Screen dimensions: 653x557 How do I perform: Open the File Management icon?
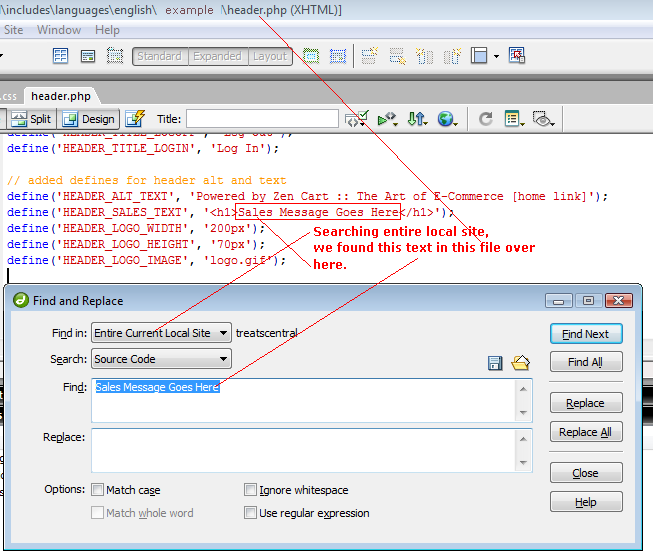click(417, 119)
